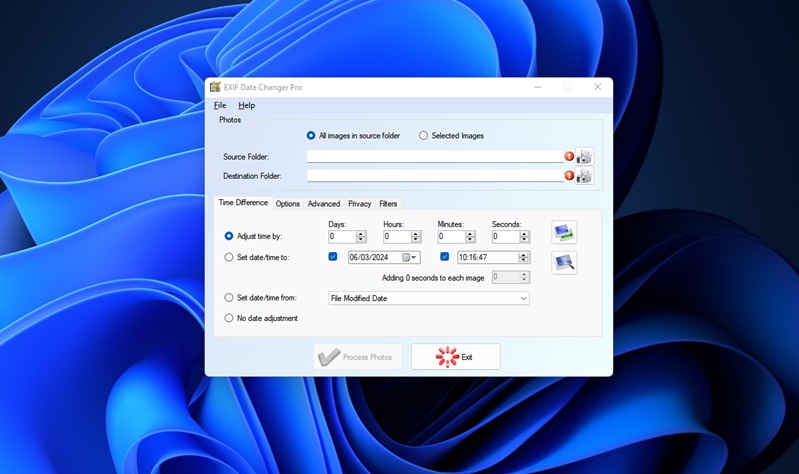
Task: Switch to the Options tab
Action: point(287,203)
